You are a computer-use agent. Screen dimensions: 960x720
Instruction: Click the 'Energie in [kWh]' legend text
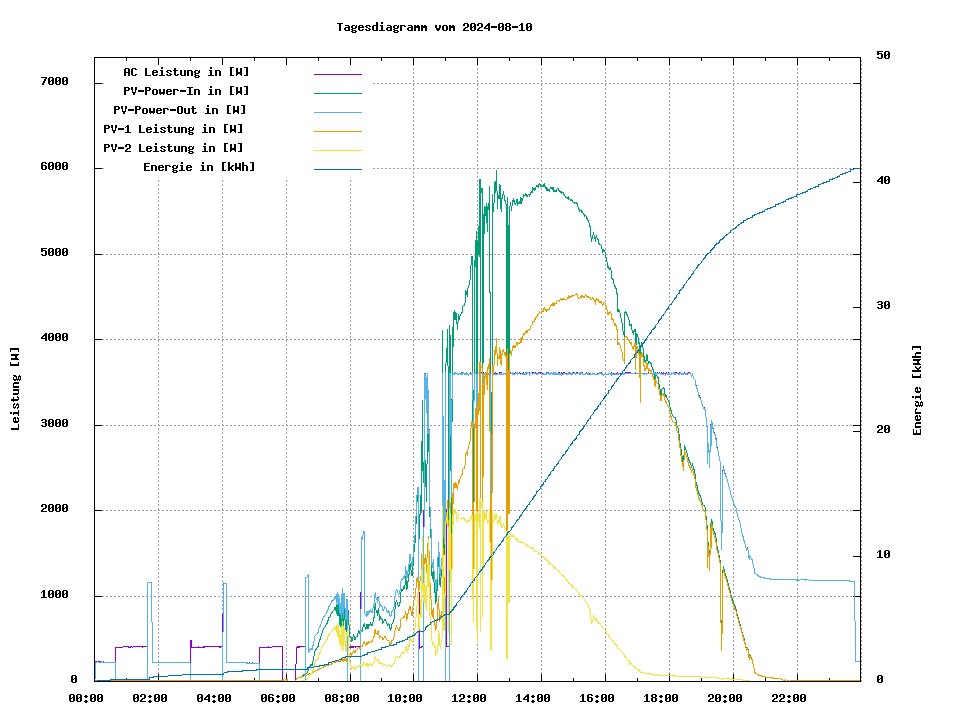coord(199,167)
